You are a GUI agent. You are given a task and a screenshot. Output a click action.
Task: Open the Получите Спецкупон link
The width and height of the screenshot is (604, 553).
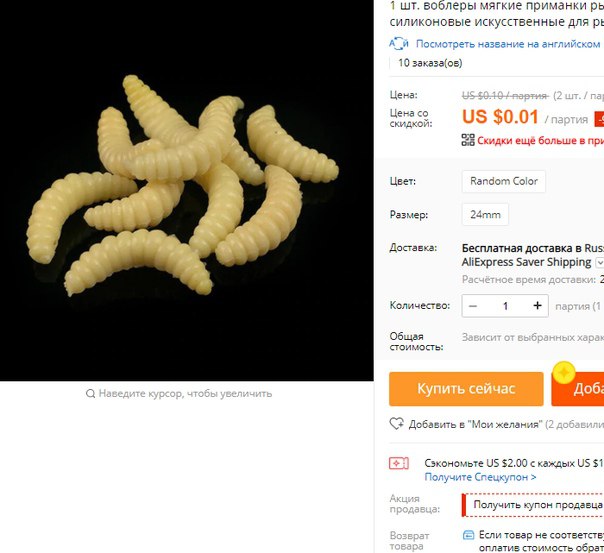480,477
